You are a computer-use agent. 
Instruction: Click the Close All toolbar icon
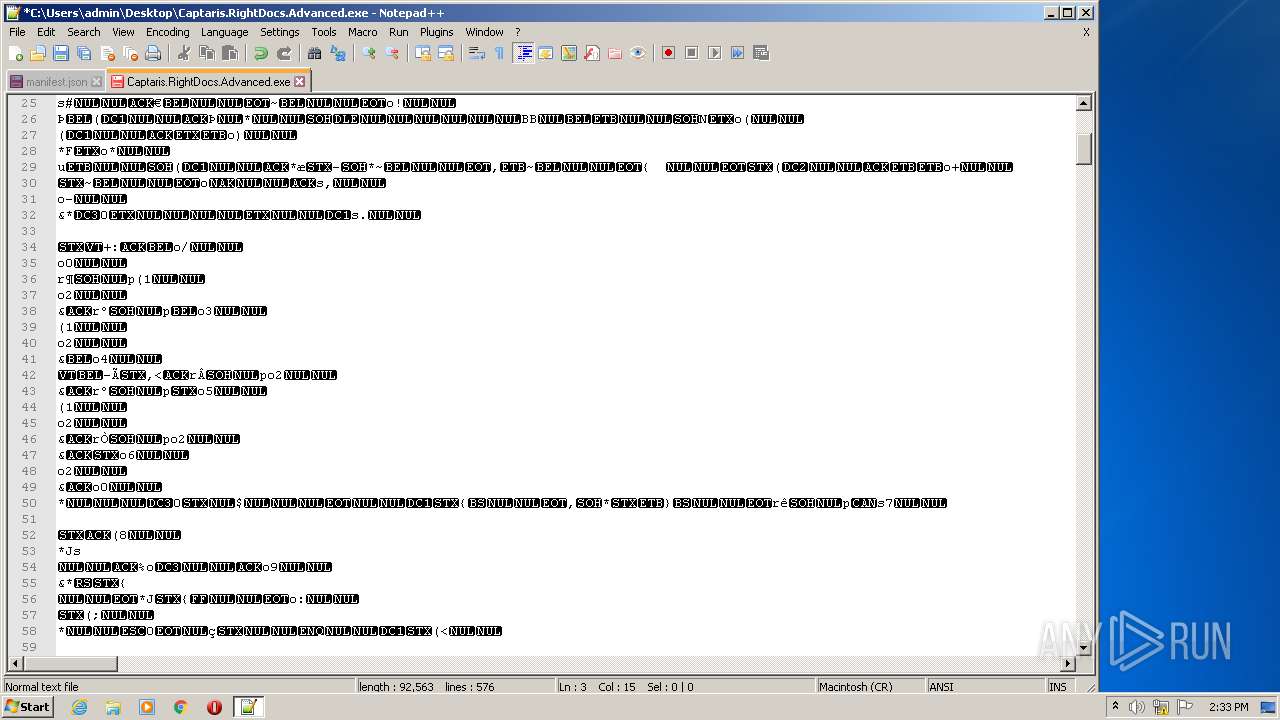(130, 53)
